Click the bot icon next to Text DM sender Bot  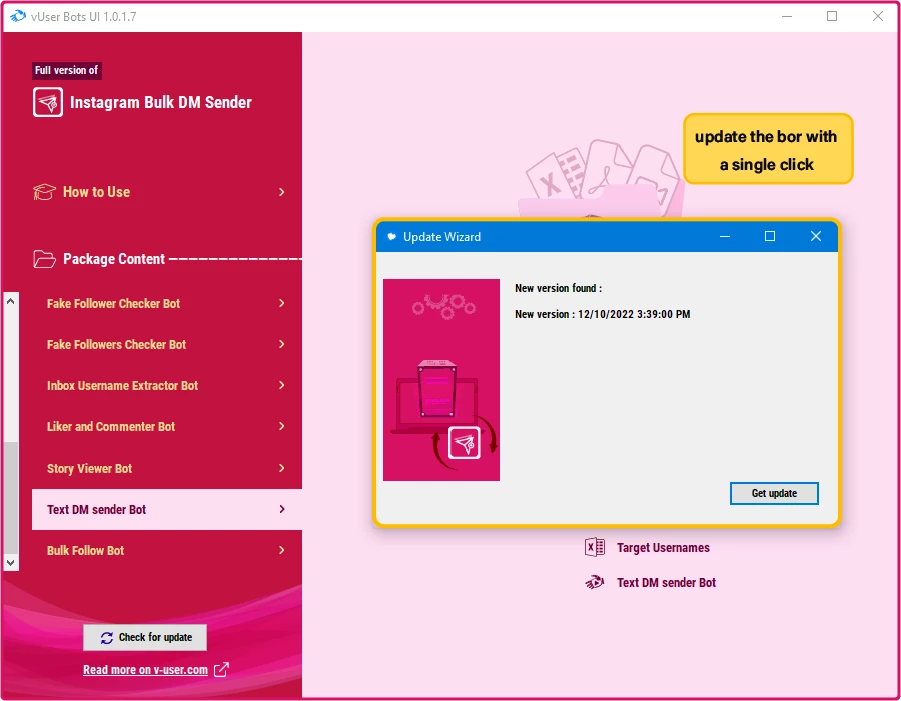click(595, 583)
